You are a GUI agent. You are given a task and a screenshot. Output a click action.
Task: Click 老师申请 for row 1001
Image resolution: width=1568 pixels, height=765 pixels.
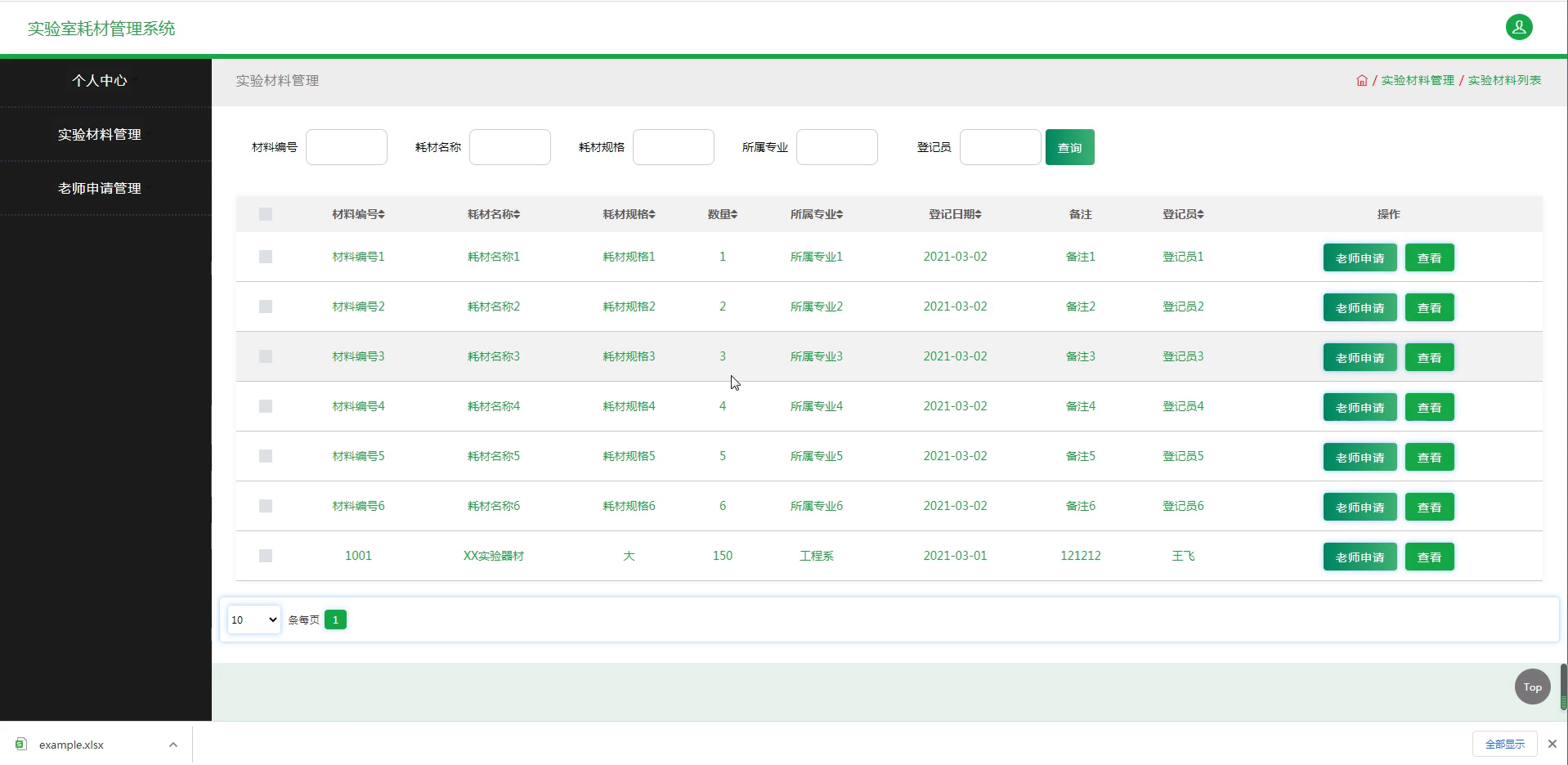point(1360,557)
